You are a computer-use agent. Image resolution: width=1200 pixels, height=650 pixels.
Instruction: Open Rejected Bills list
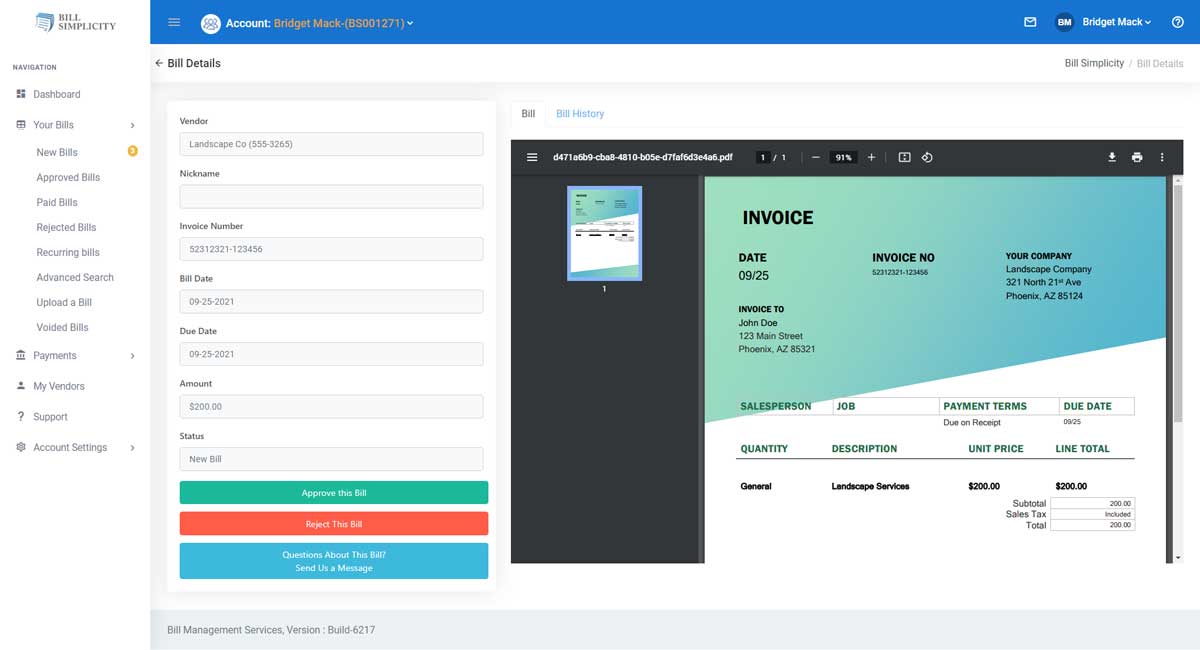click(x=66, y=227)
